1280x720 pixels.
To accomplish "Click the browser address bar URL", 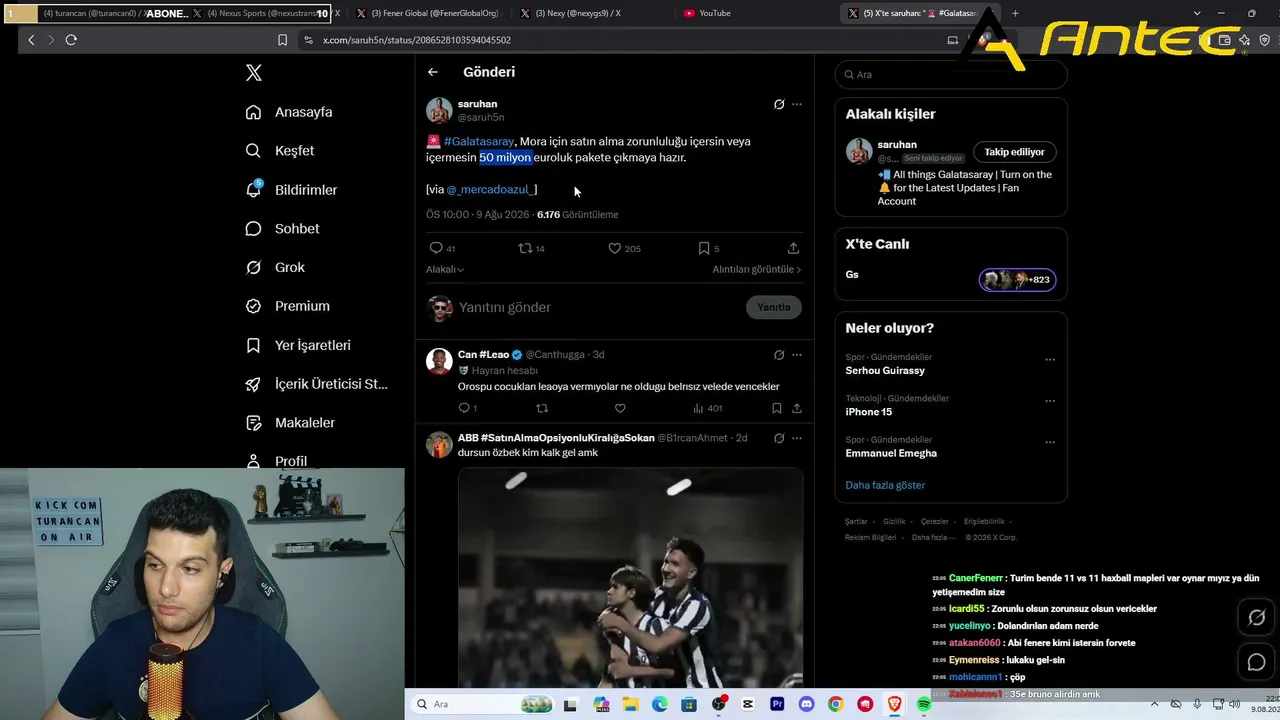I will 417,40.
